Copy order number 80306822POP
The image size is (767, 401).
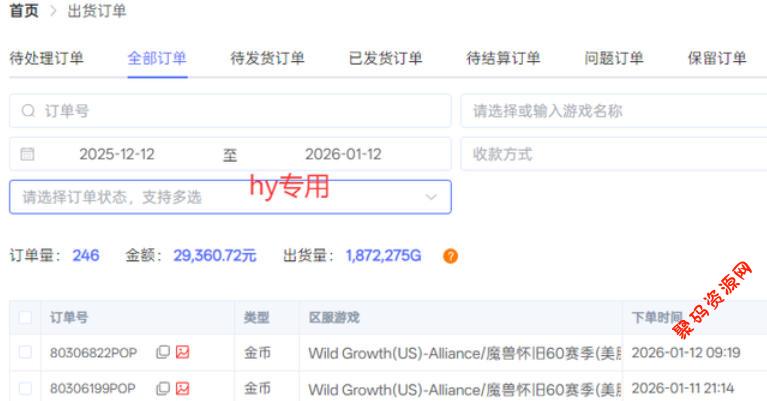162,352
